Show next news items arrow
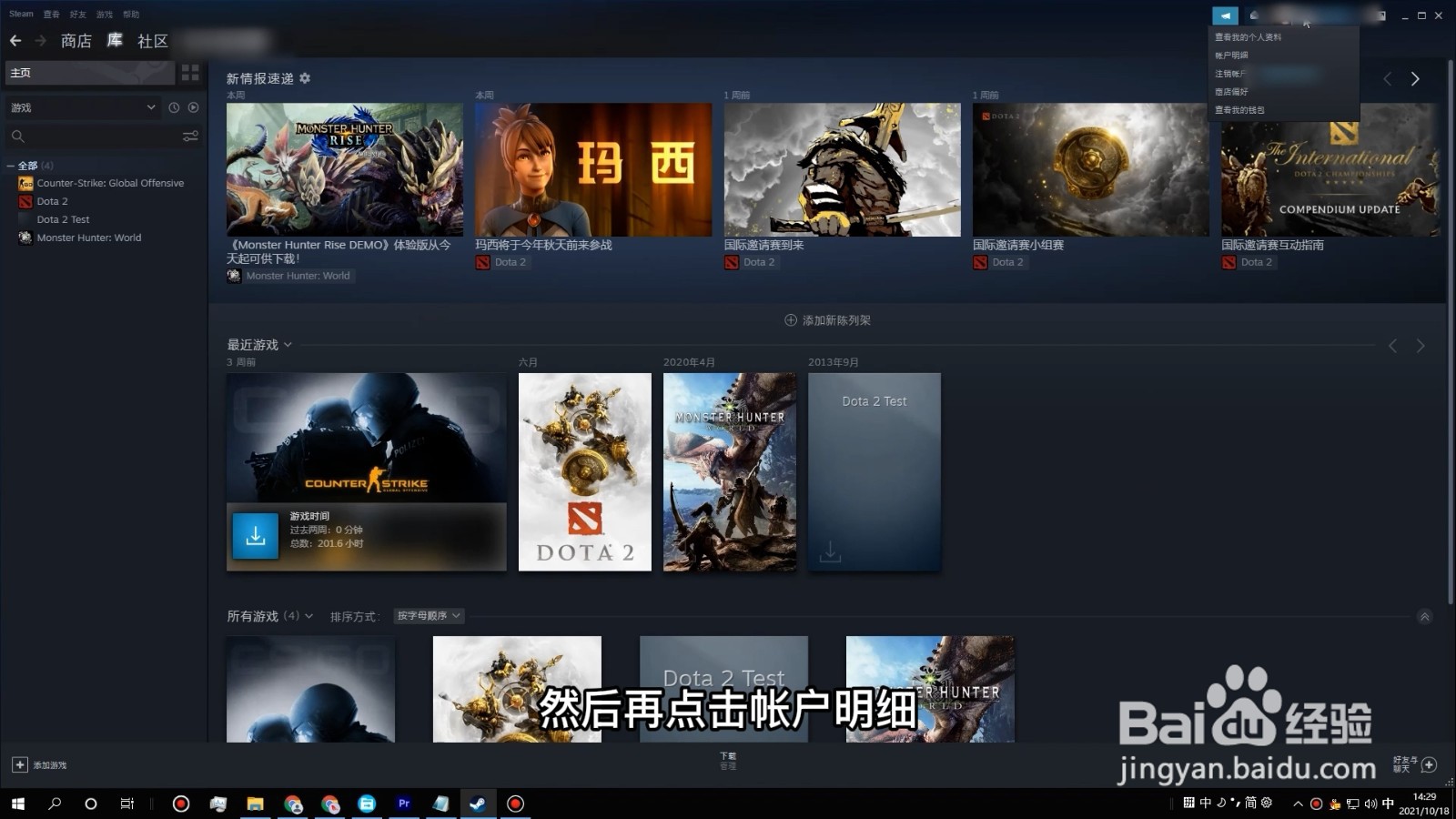 click(x=1415, y=79)
